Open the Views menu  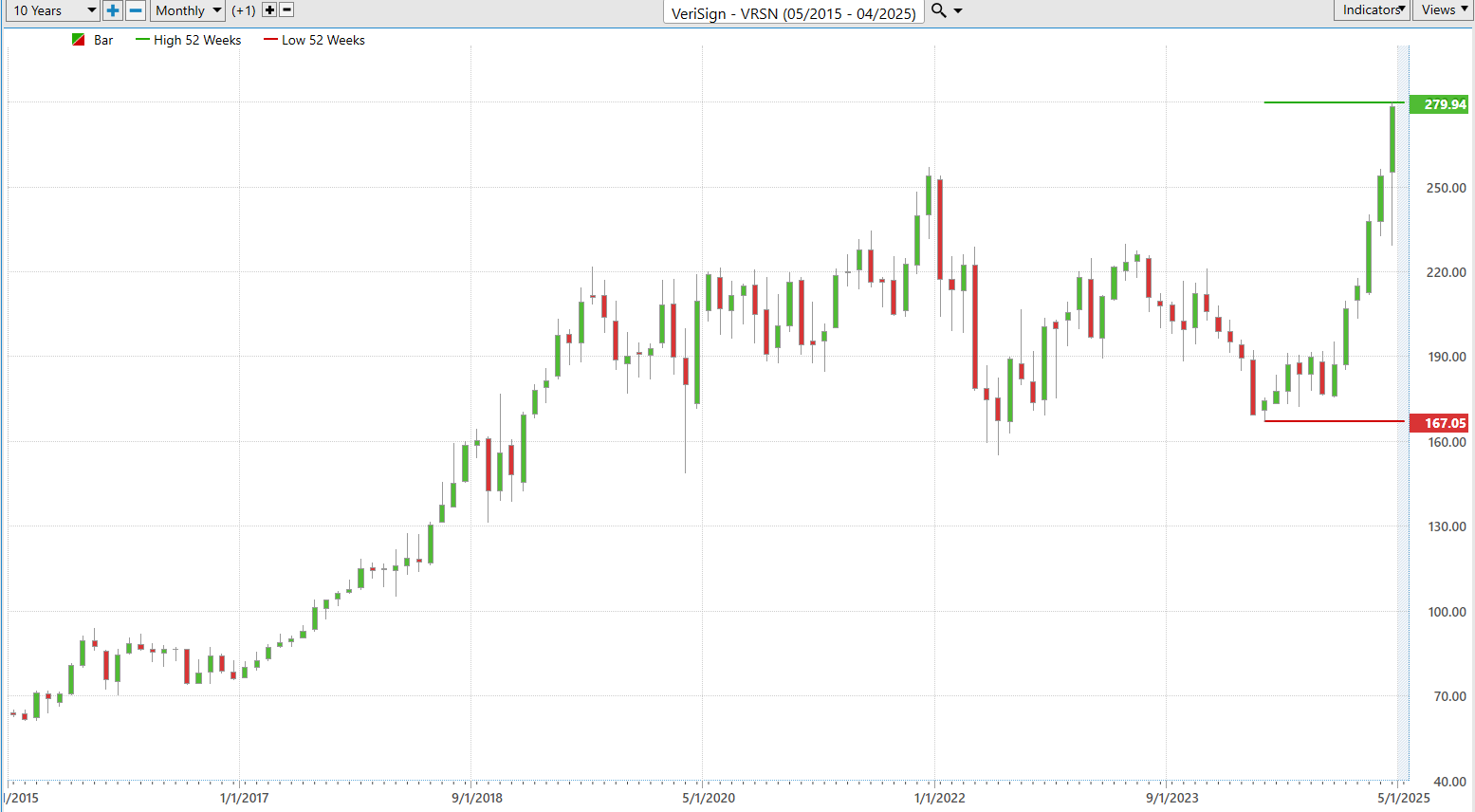pos(1444,9)
